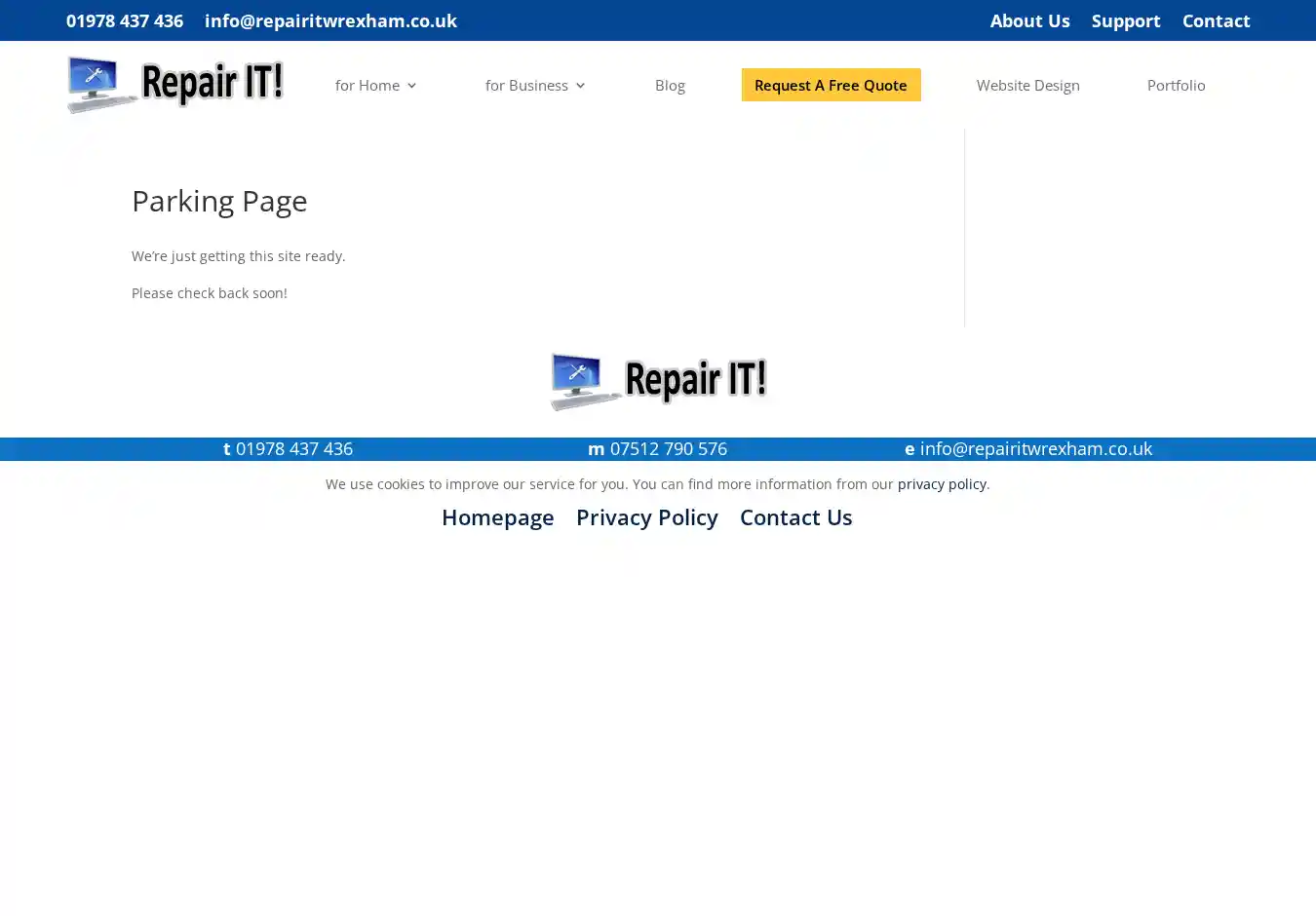Tap the mobile number 07512 790 576
1316x916 pixels.
668,449
